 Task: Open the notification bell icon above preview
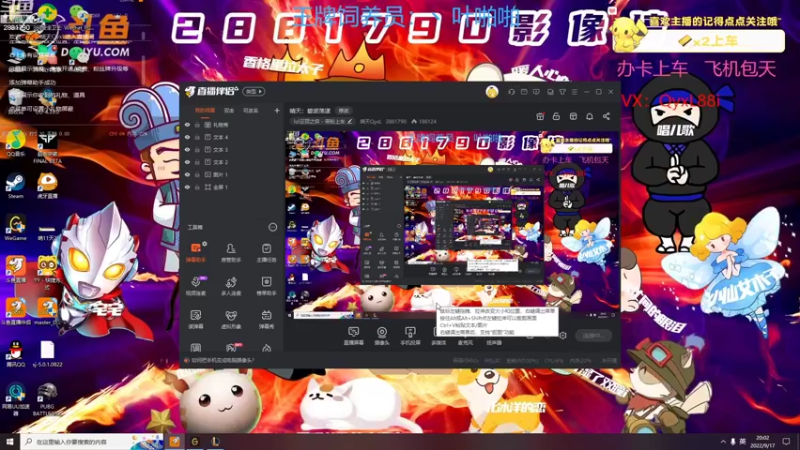point(589,116)
